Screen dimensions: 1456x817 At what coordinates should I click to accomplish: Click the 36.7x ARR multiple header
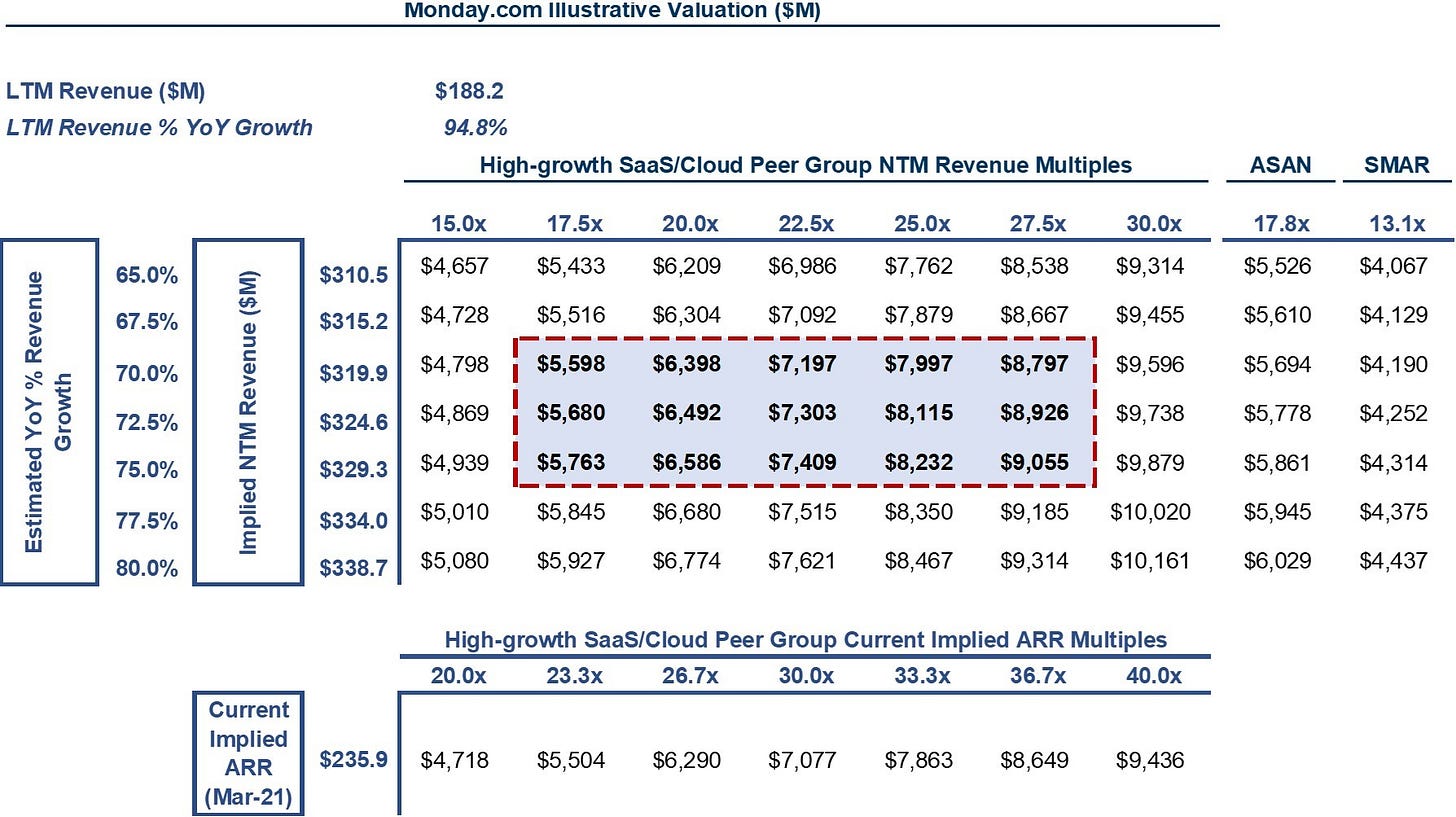(1038, 675)
